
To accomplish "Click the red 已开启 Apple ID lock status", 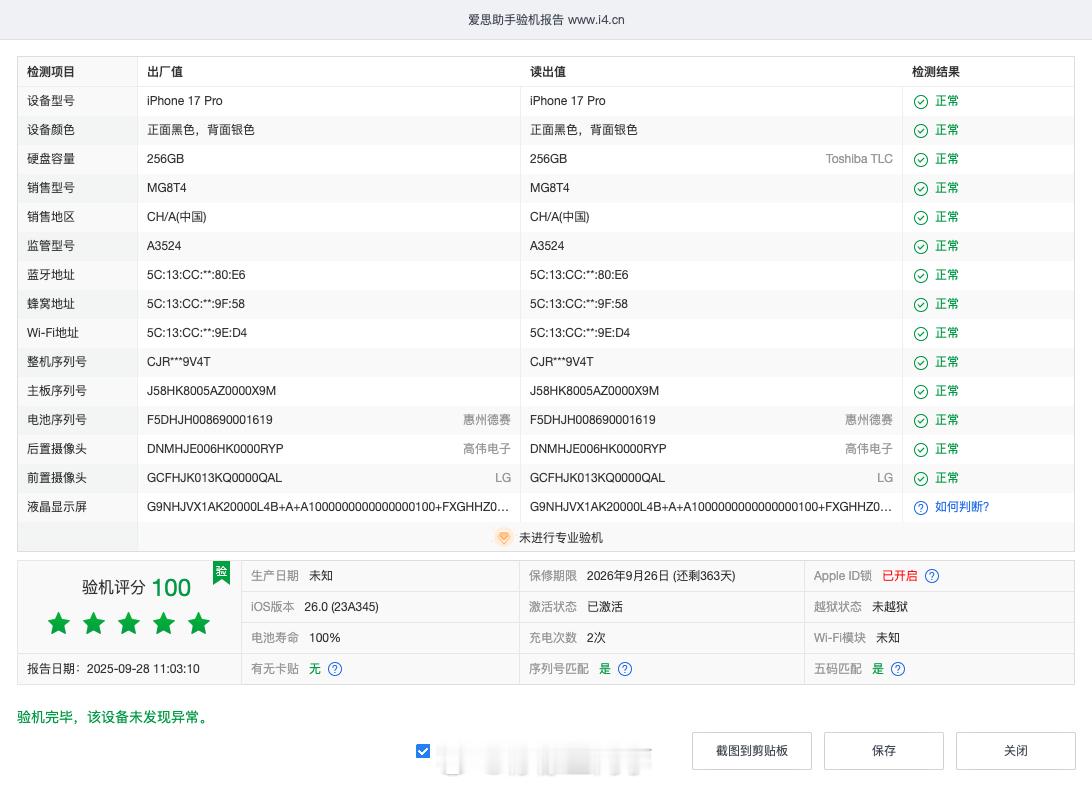I will click(900, 576).
